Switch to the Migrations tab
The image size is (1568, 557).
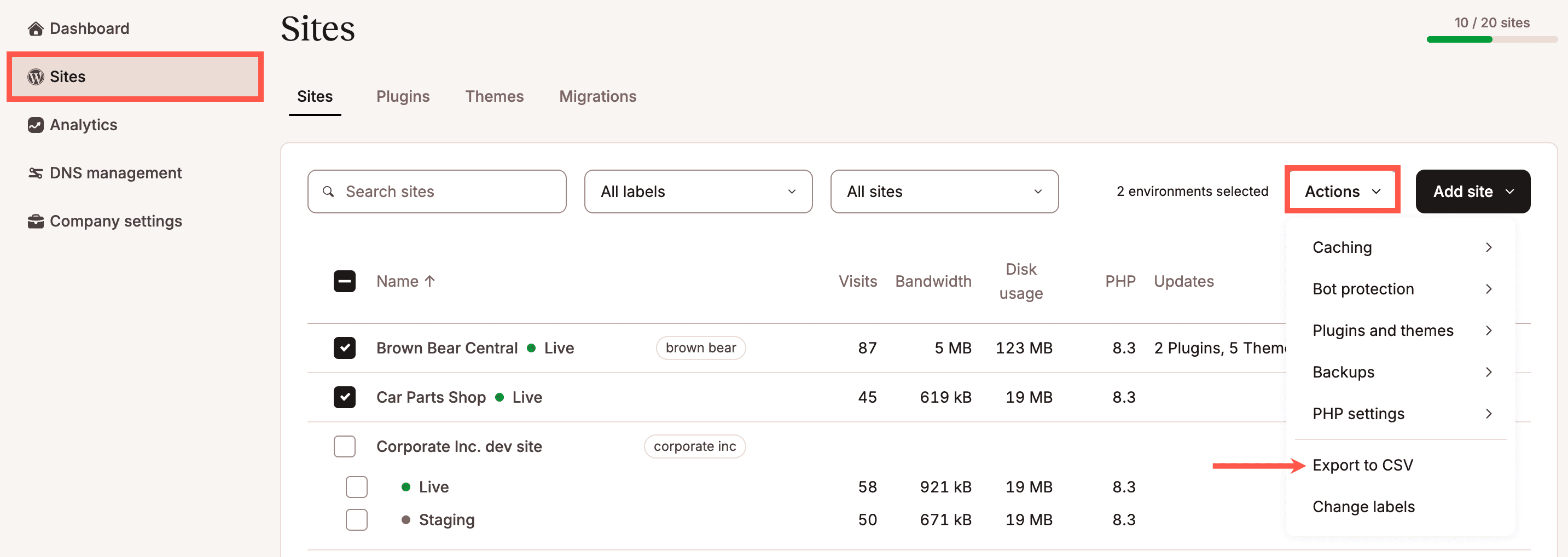click(598, 97)
